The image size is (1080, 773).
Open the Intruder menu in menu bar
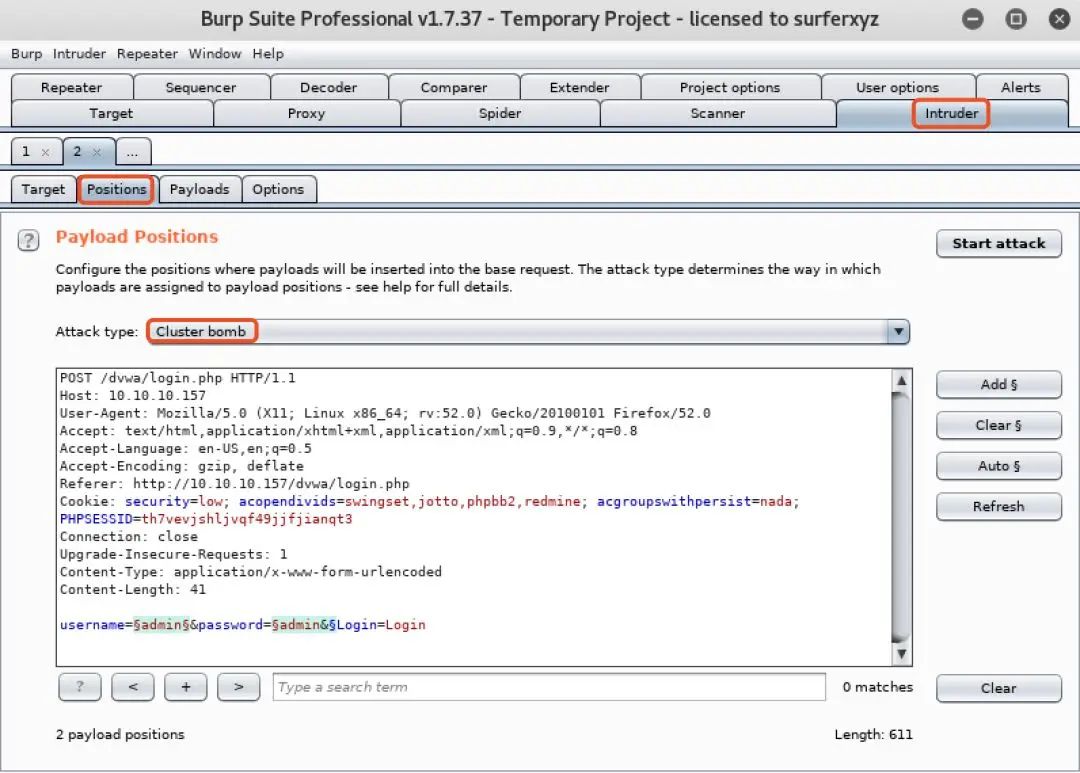[x=79, y=54]
